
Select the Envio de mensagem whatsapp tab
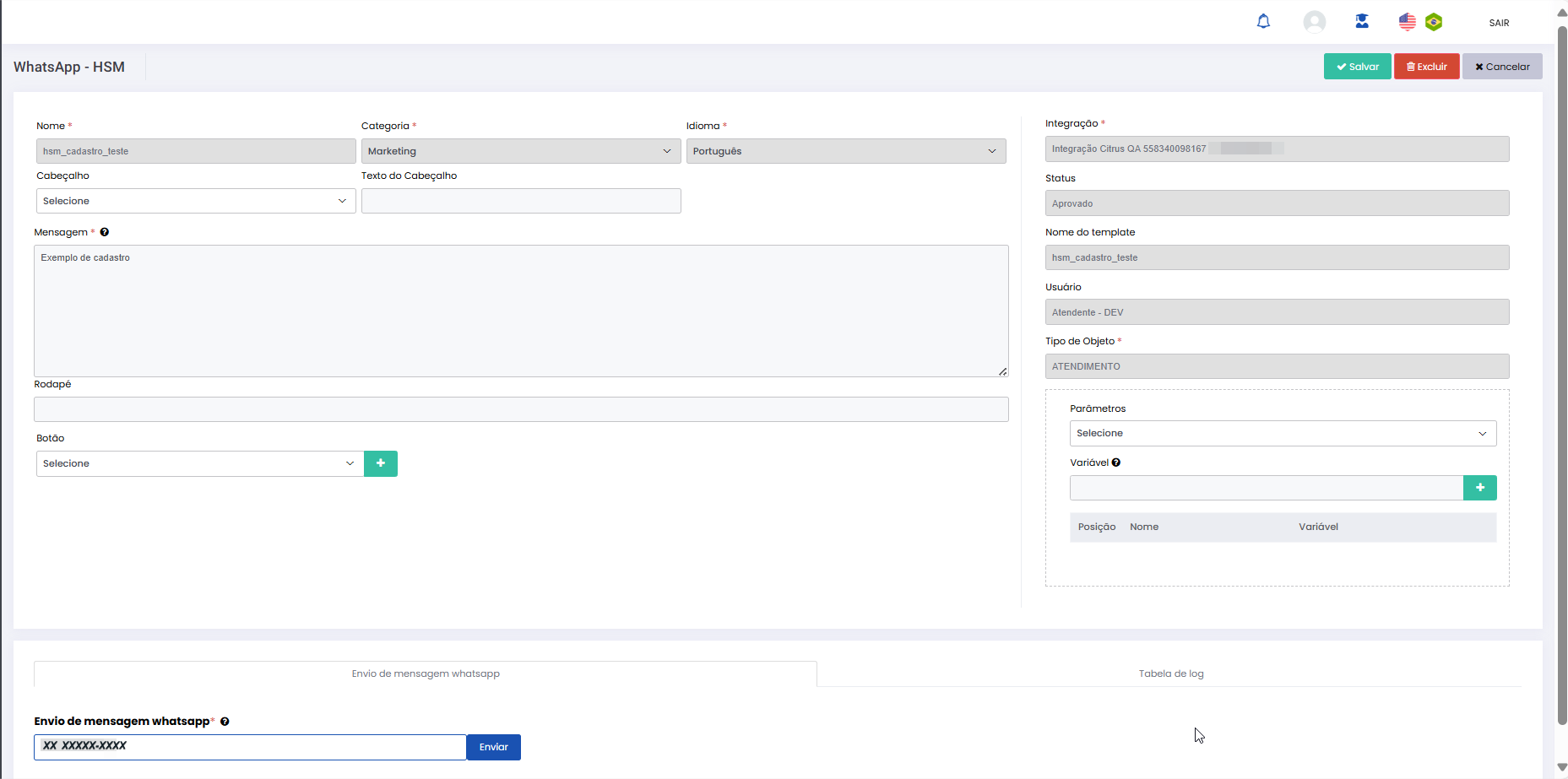click(426, 674)
